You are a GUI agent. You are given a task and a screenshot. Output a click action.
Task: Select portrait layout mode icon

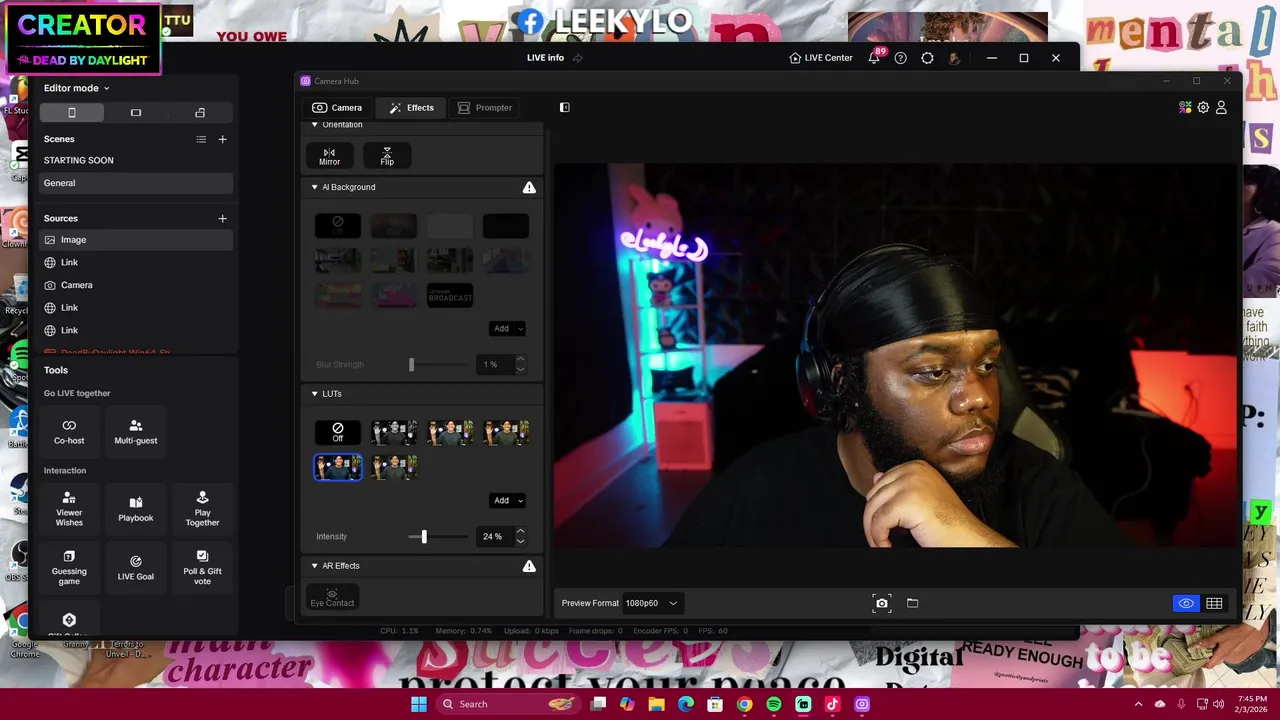coord(72,113)
